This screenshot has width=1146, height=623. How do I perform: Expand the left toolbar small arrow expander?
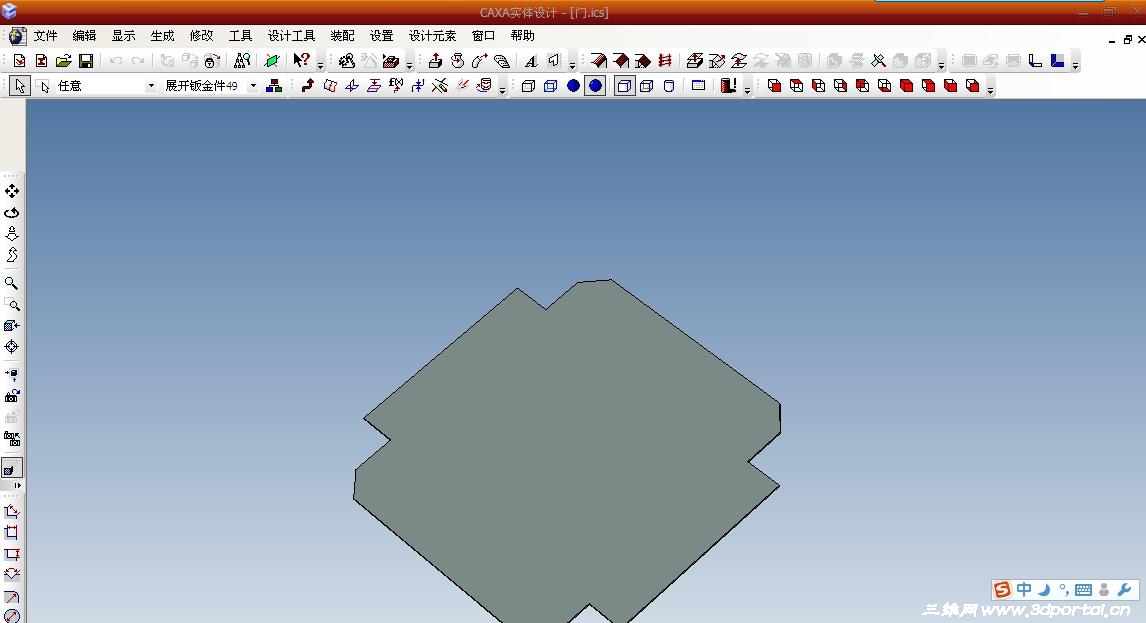18,486
